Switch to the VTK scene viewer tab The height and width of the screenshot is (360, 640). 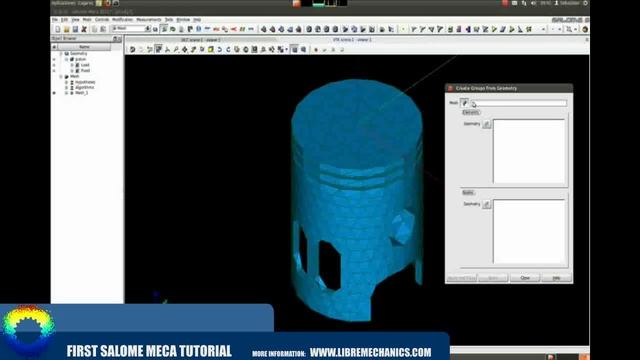tap(352, 40)
